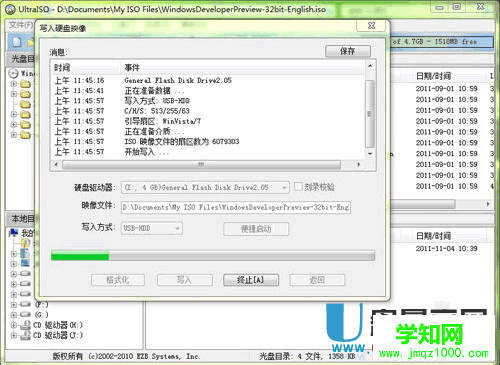Enable the 刻录校验 checkbox
Image resolution: width=500 pixels, height=365 pixels.
click(298, 186)
